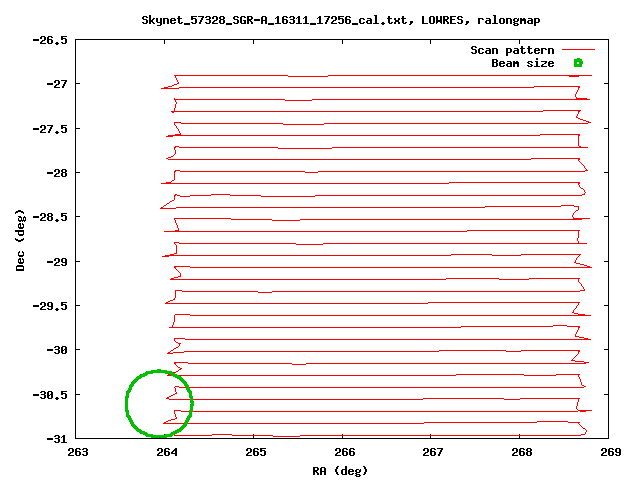
Task: Click the x-axis tick label 267
Action: click(430, 452)
